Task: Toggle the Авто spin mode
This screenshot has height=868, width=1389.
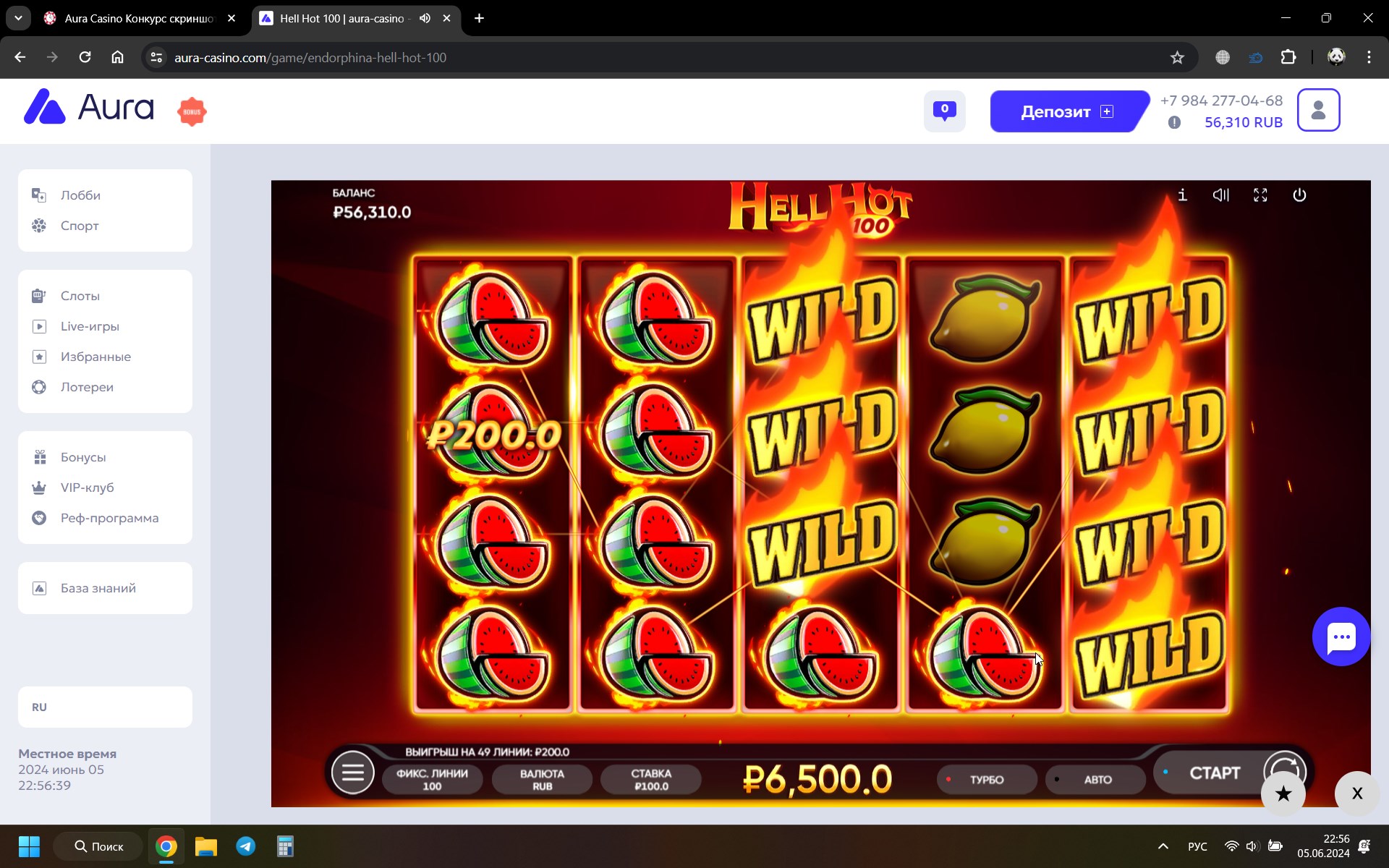Action: click(1095, 780)
